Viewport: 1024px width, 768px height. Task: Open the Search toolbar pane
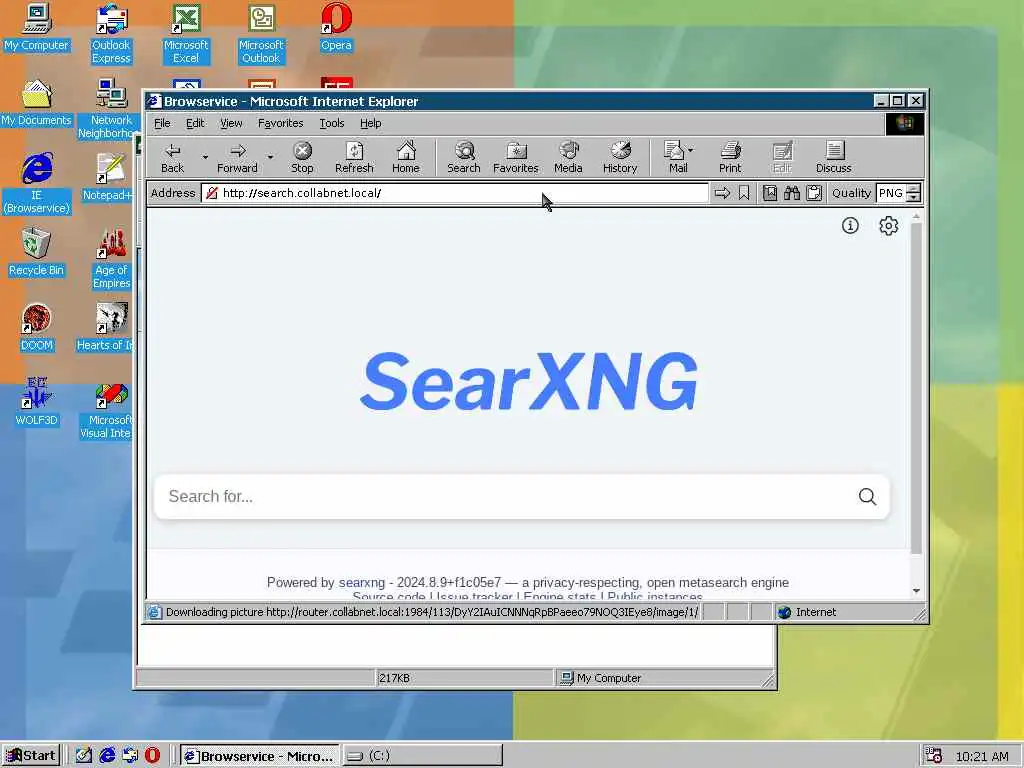click(x=464, y=157)
